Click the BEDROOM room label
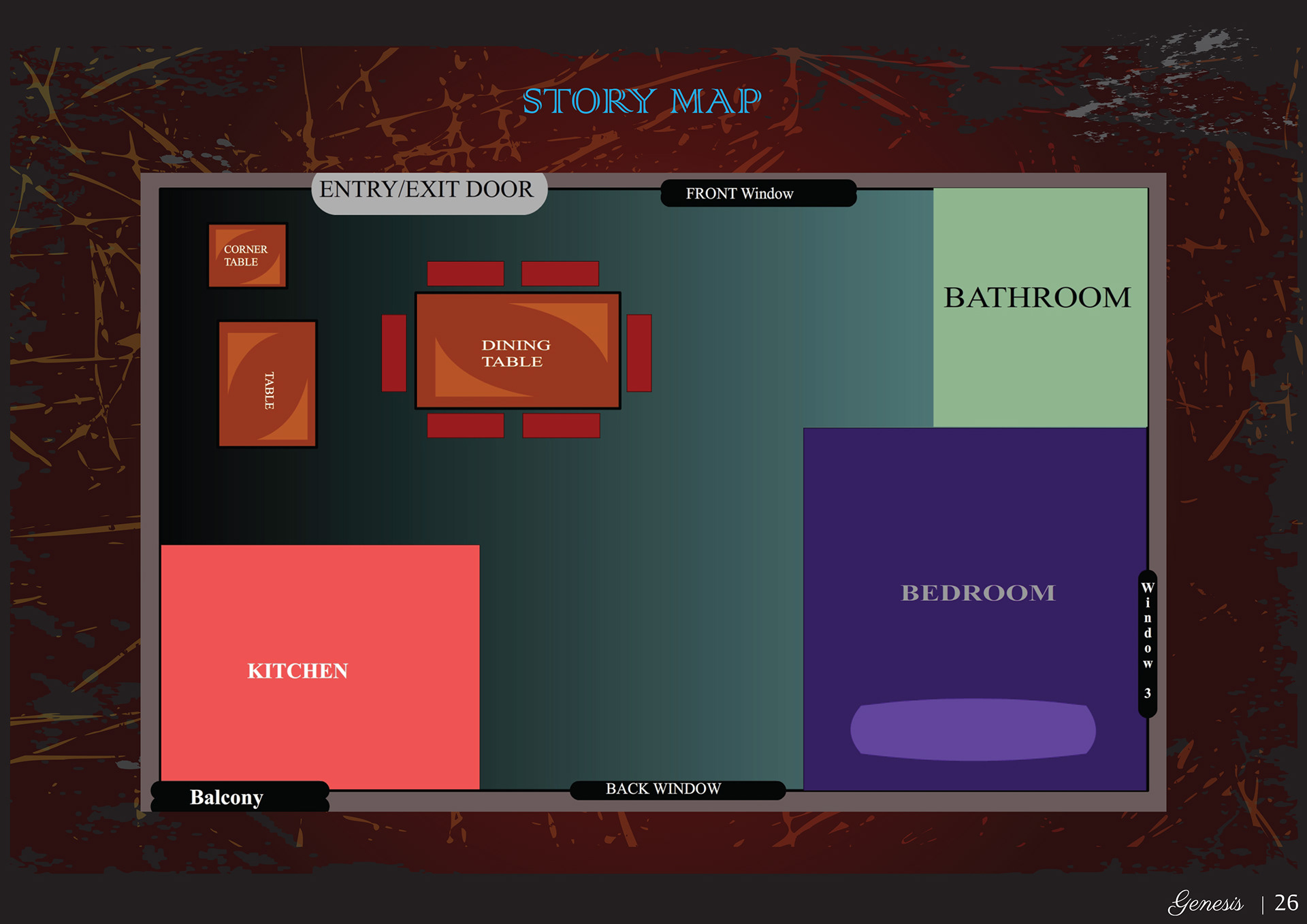 tap(978, 593)
